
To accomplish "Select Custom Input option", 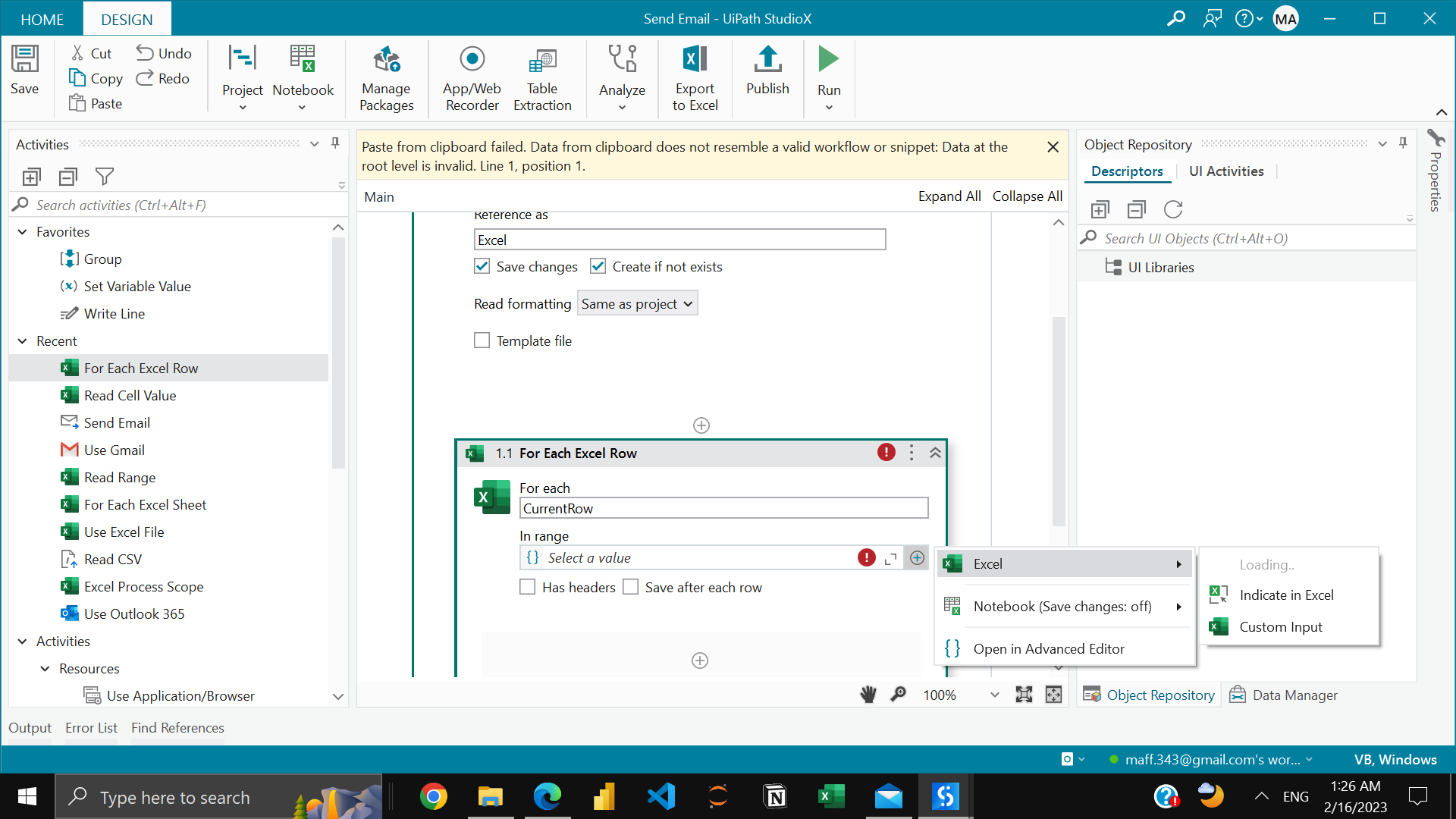I will (x=1289, y=626).
